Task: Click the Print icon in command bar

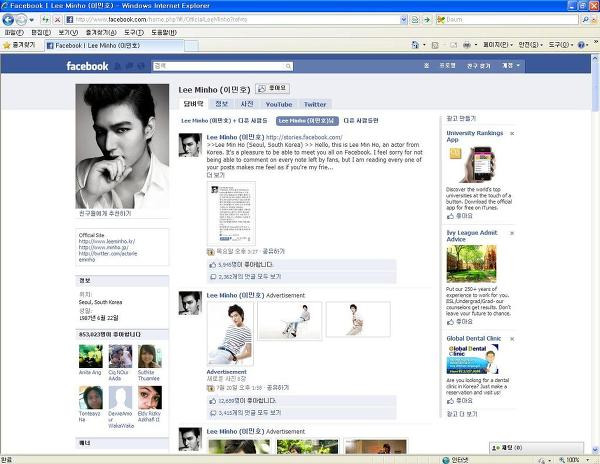Action: (x=467, y=45)
